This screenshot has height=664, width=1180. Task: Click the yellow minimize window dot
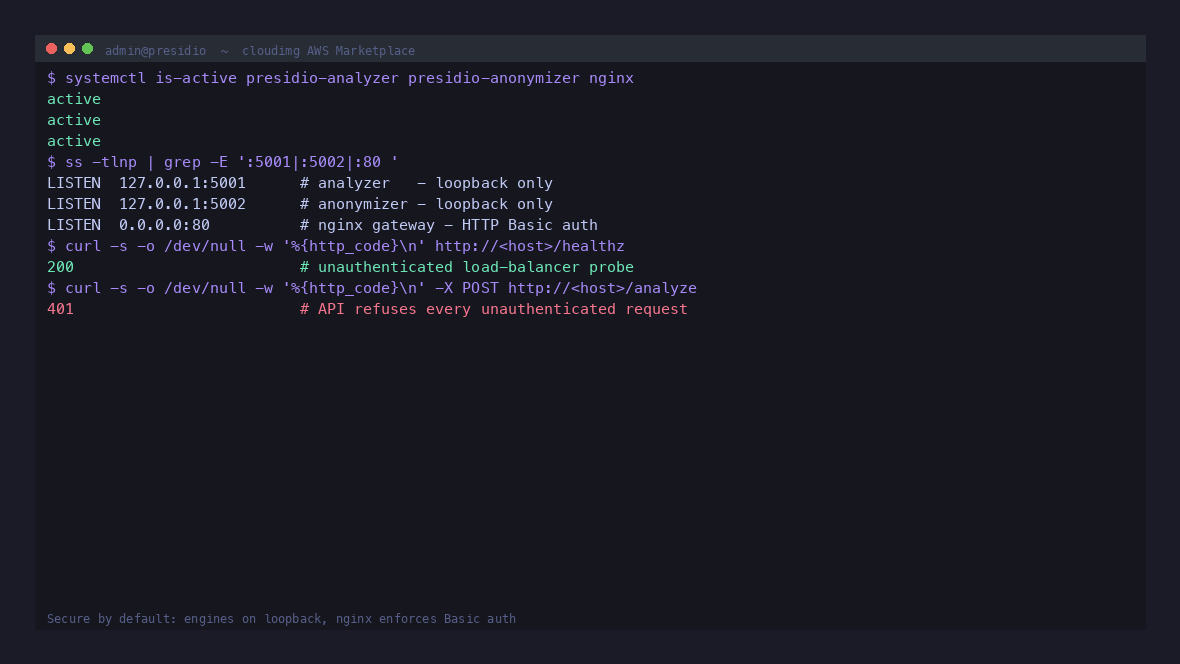pos(69,49)
